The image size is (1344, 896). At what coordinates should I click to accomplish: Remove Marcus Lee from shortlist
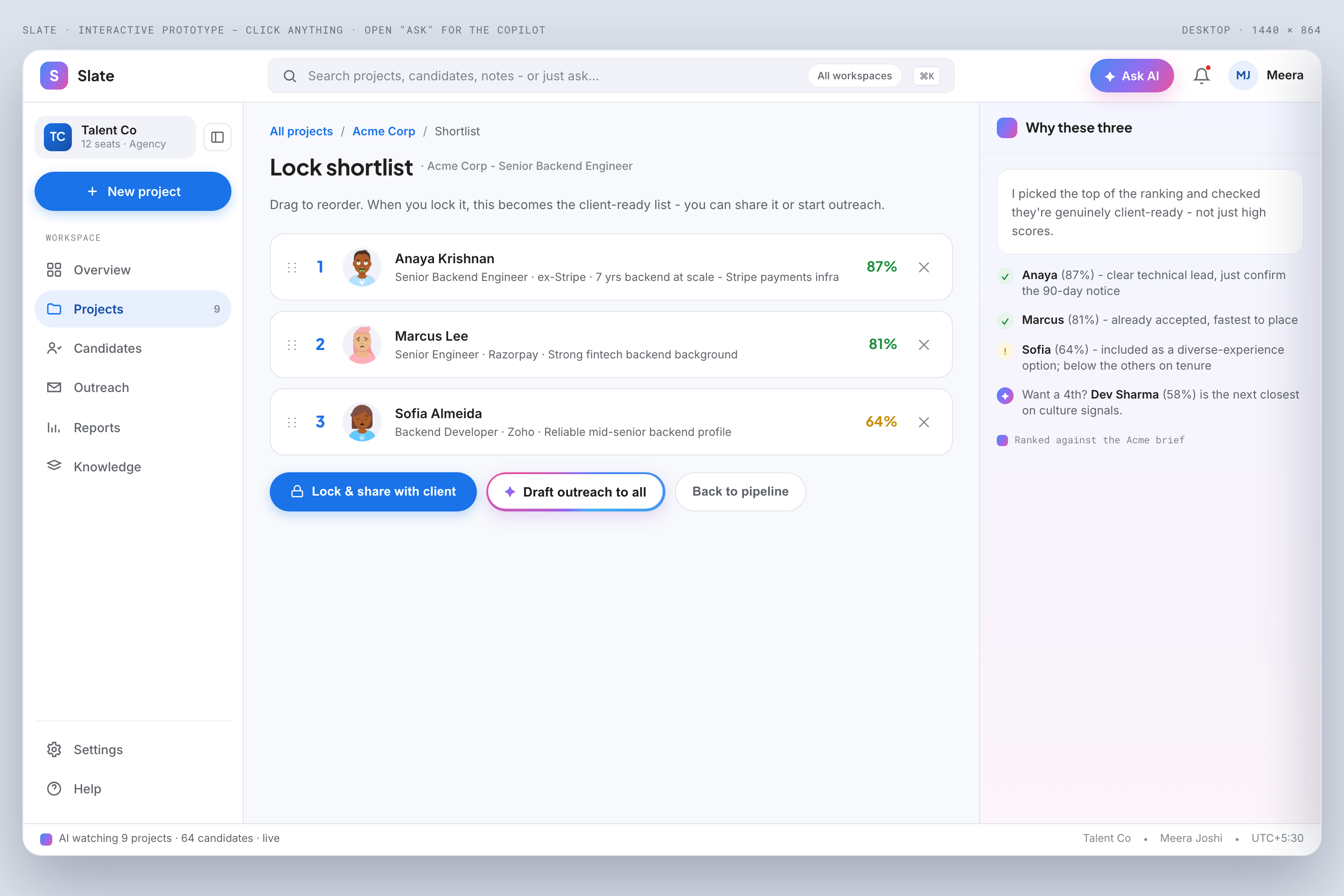(x=924, y=344)
